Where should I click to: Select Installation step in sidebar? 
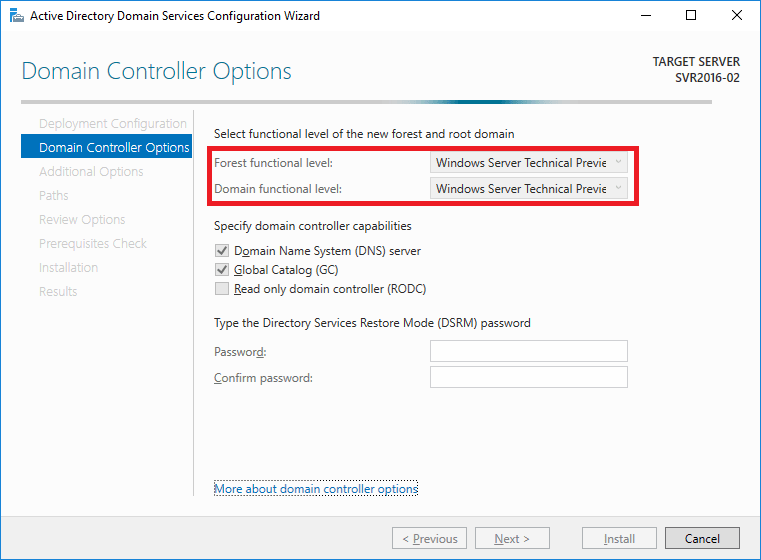click(68, 267)
